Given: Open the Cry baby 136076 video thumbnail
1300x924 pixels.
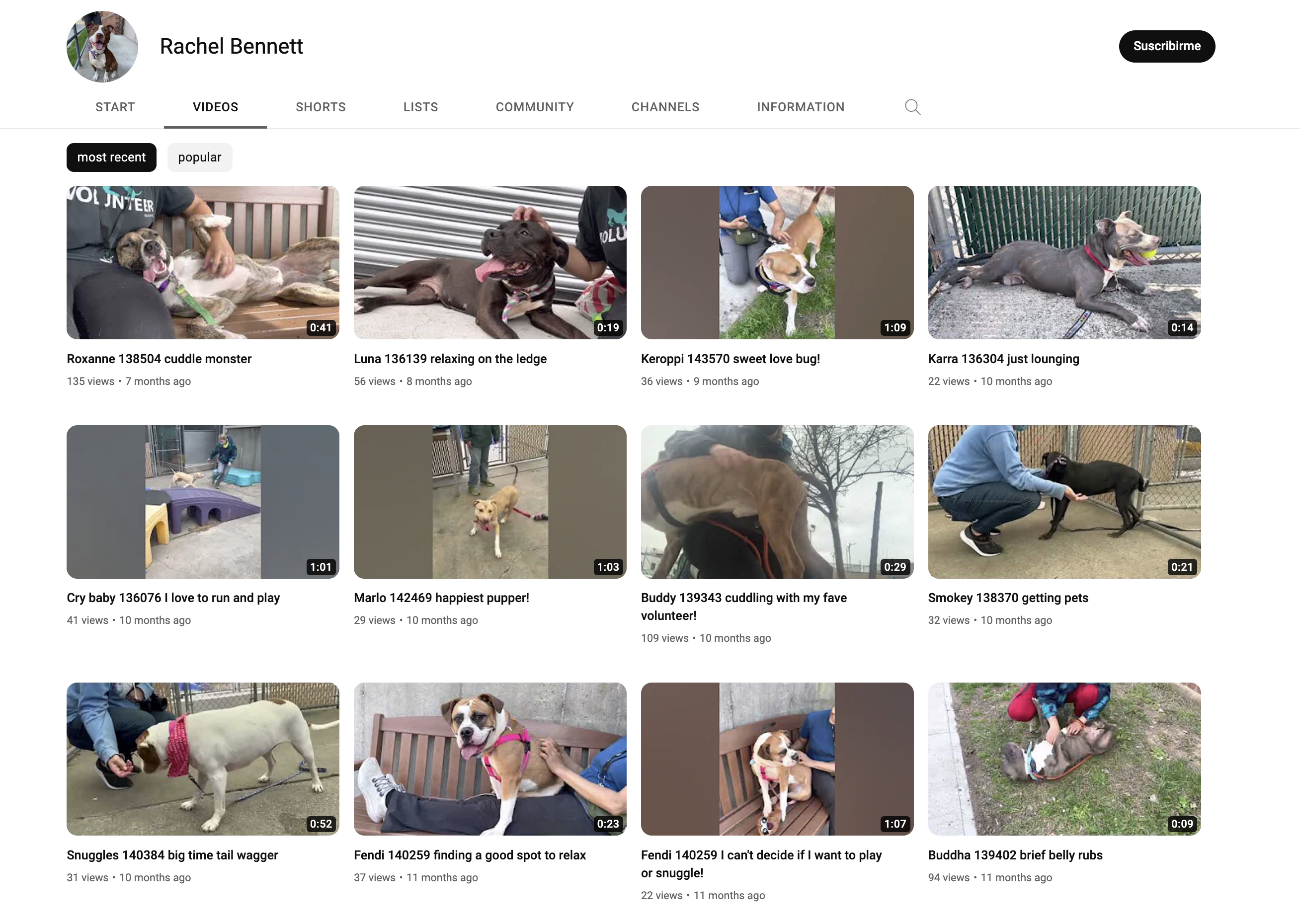Looking at the screenshot, I should tap(203, 502).
